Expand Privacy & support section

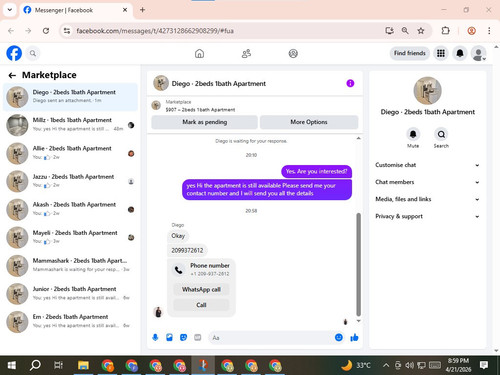coord(427,216)
